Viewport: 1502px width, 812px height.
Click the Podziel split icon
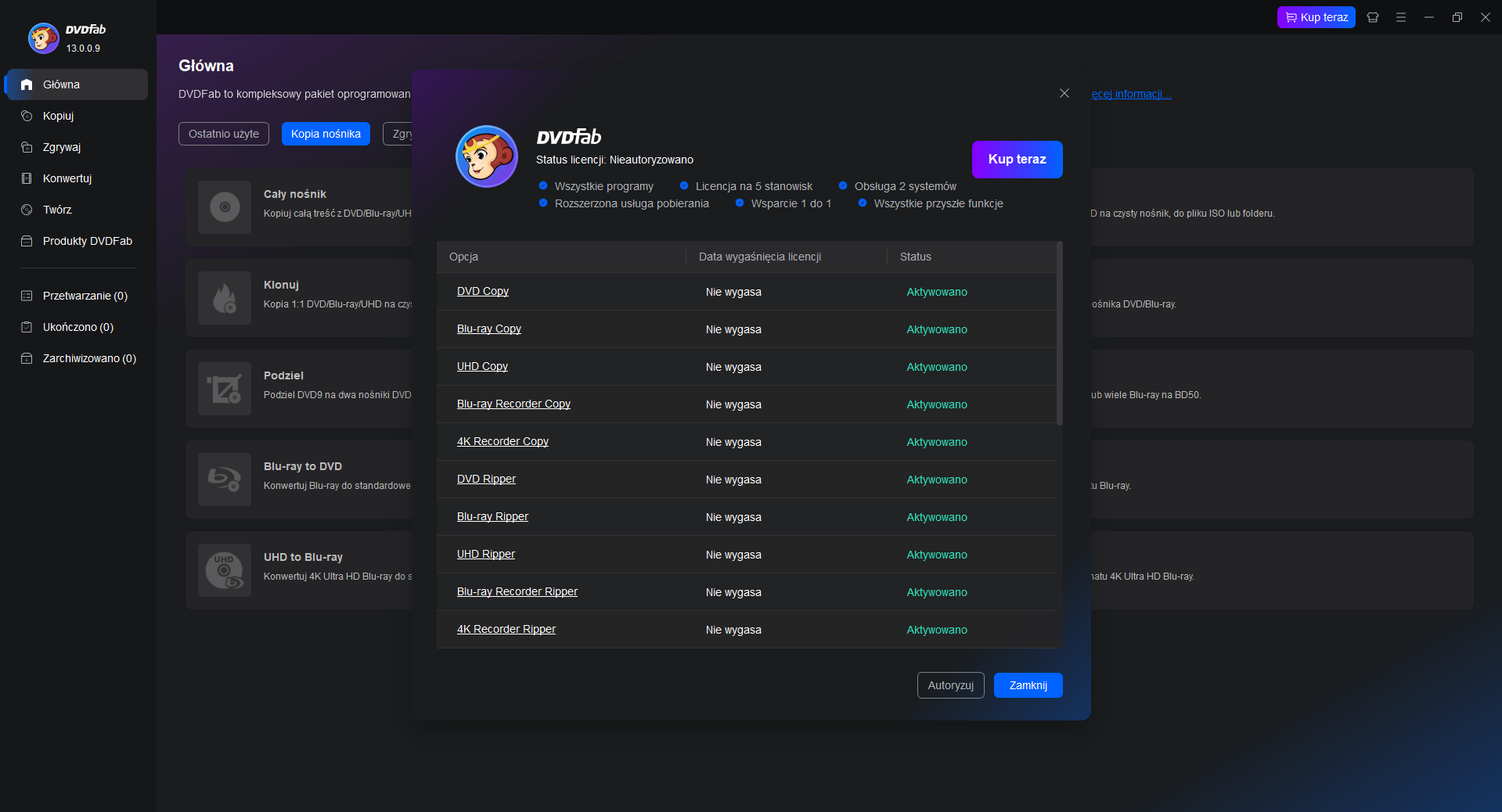(x=225, y=389)
